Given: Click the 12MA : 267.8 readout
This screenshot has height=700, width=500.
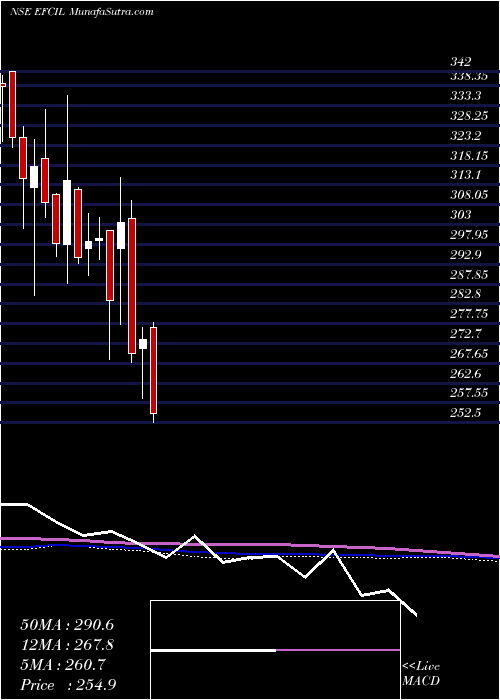Looking at the screenshot, I should tap(67, 645).
